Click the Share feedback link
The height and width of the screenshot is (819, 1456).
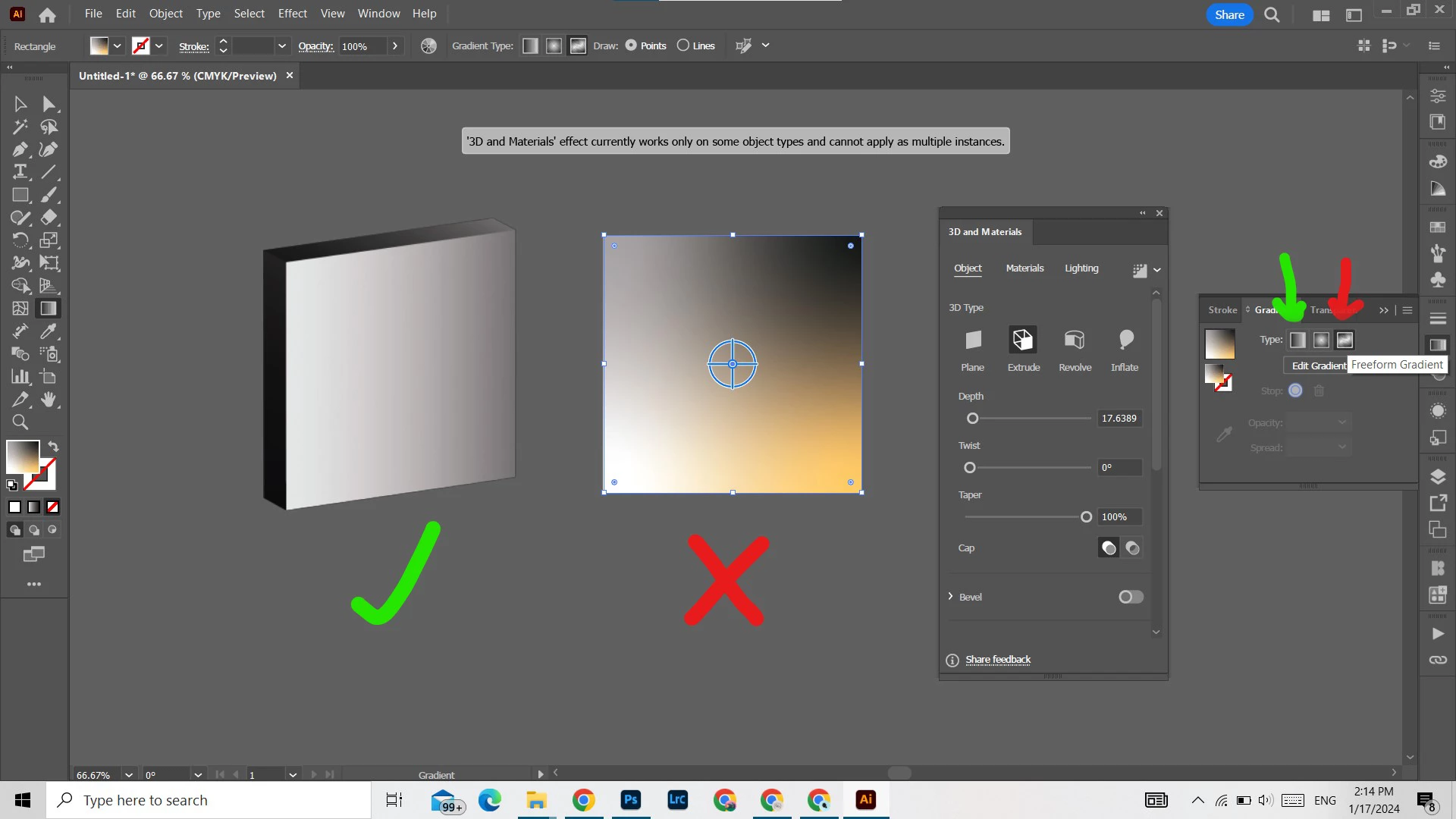coord(998,660)
